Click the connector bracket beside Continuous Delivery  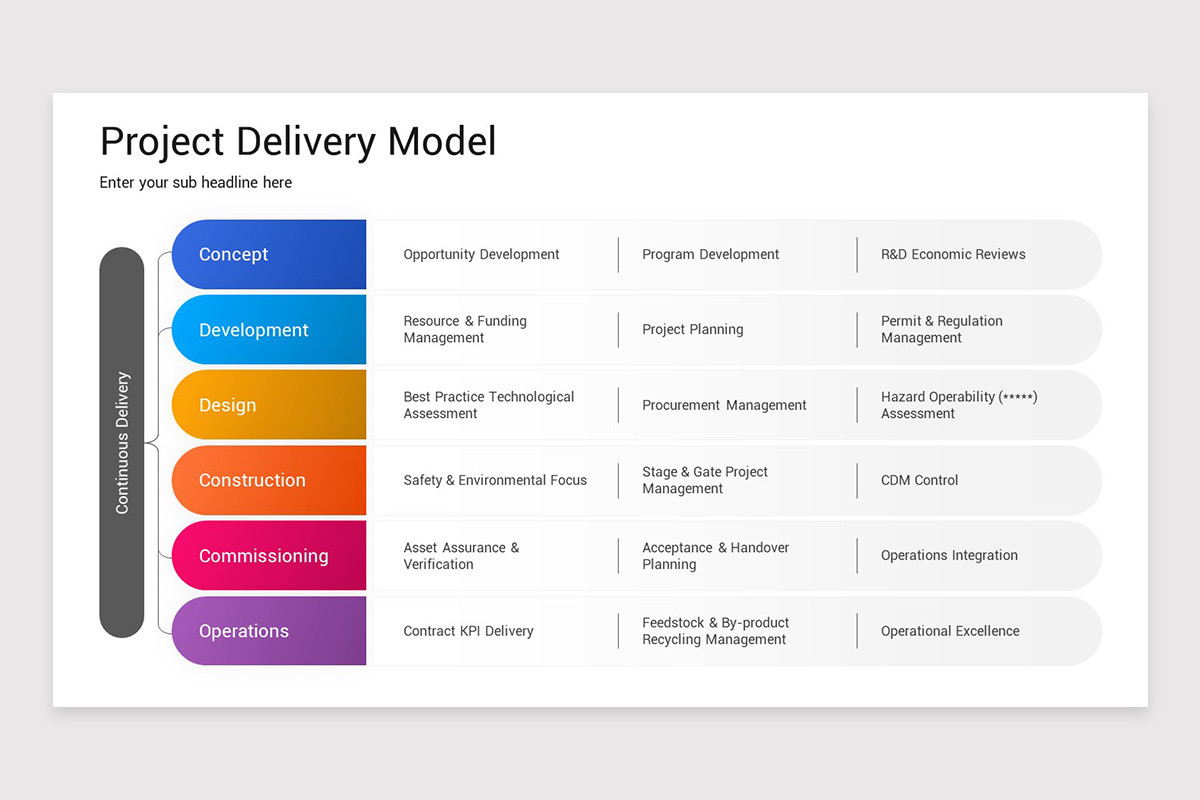click(155, 442)
